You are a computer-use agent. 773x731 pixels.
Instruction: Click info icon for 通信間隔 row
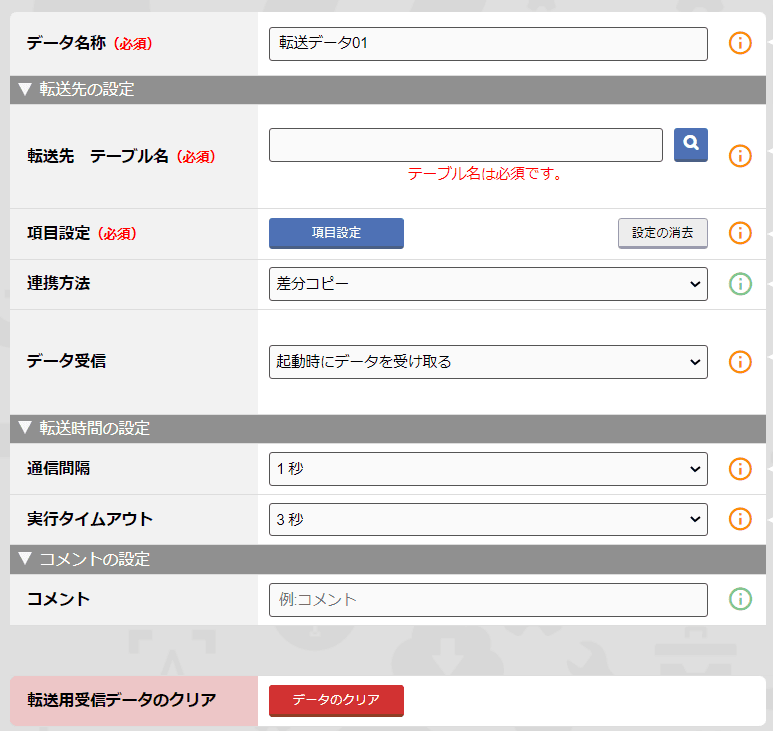pyautogui.click(x=739, y=469)
